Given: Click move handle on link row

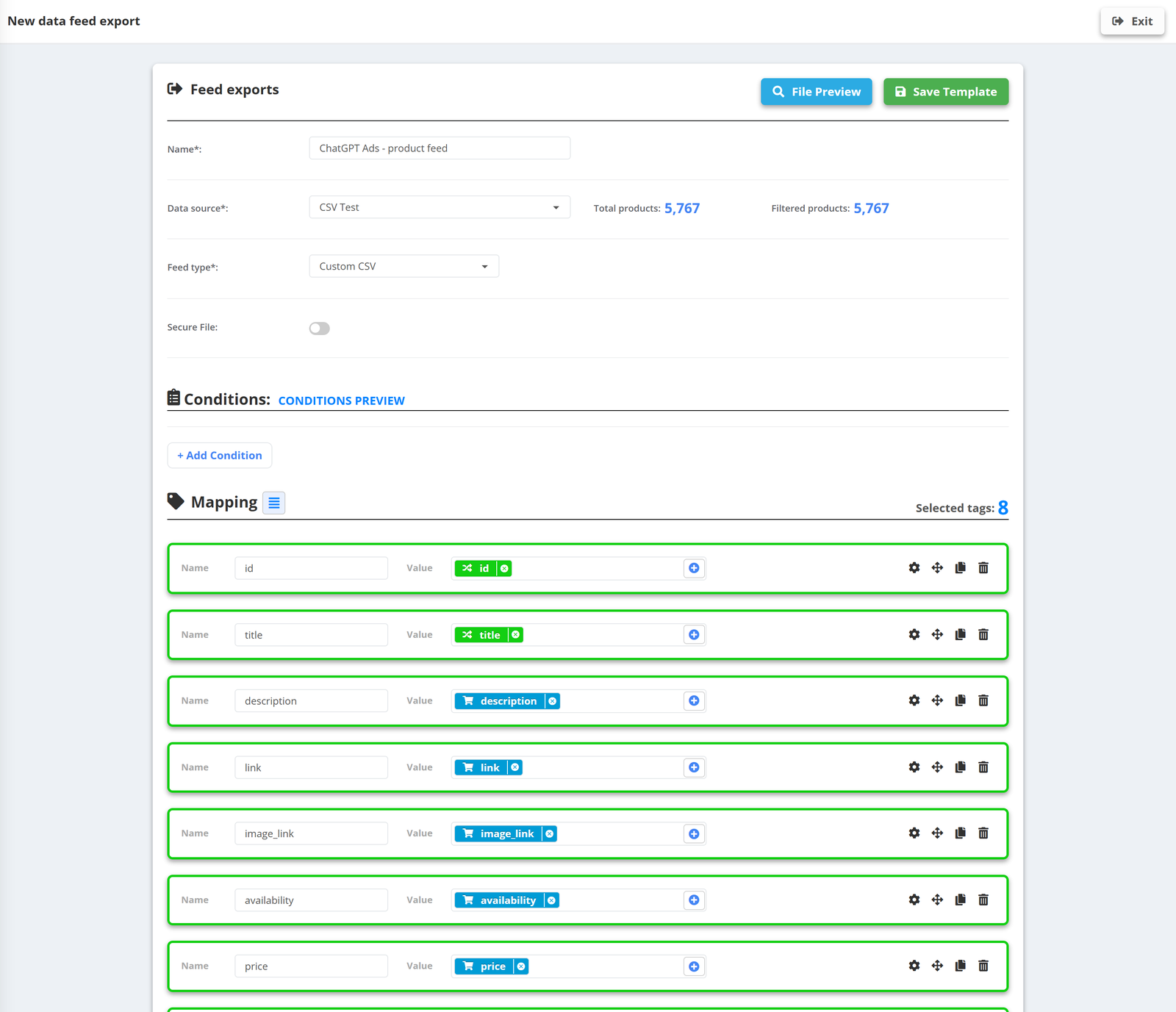Looking at the screenshot, I should pos(937,767).
